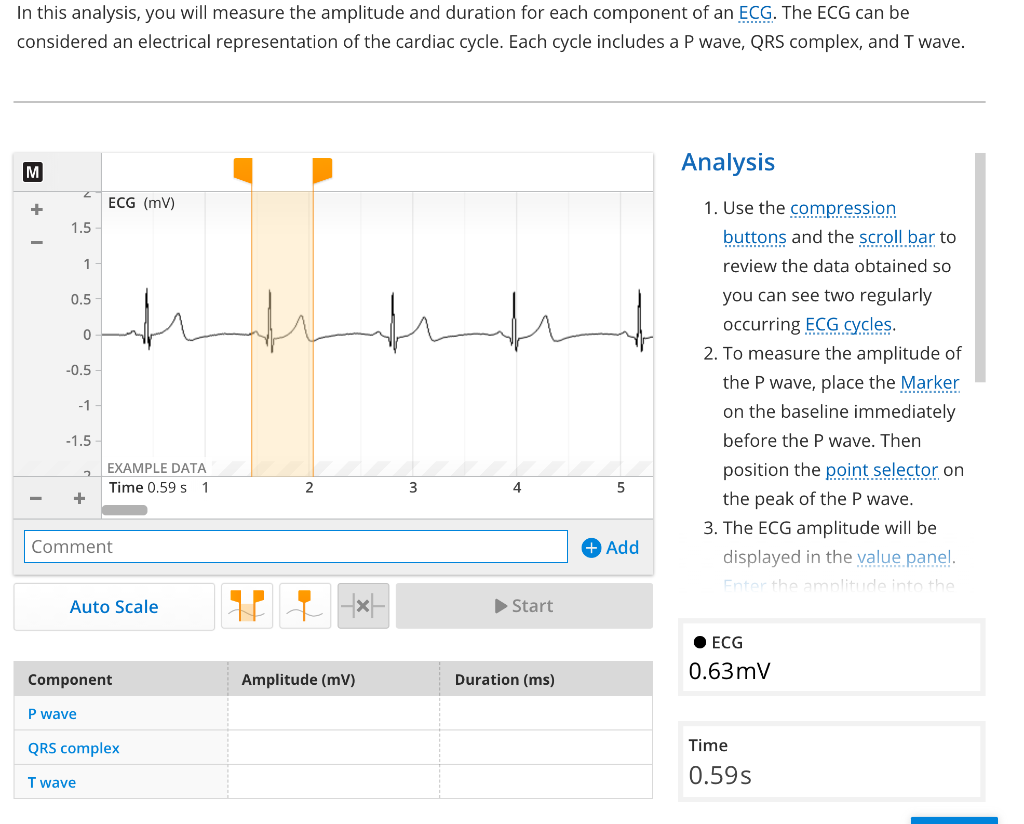Image resolution: width=1024 pixels, height=824 pixels.
Task: Expand the horizontal time axis with plus
Action: click(x=79, y=498)
